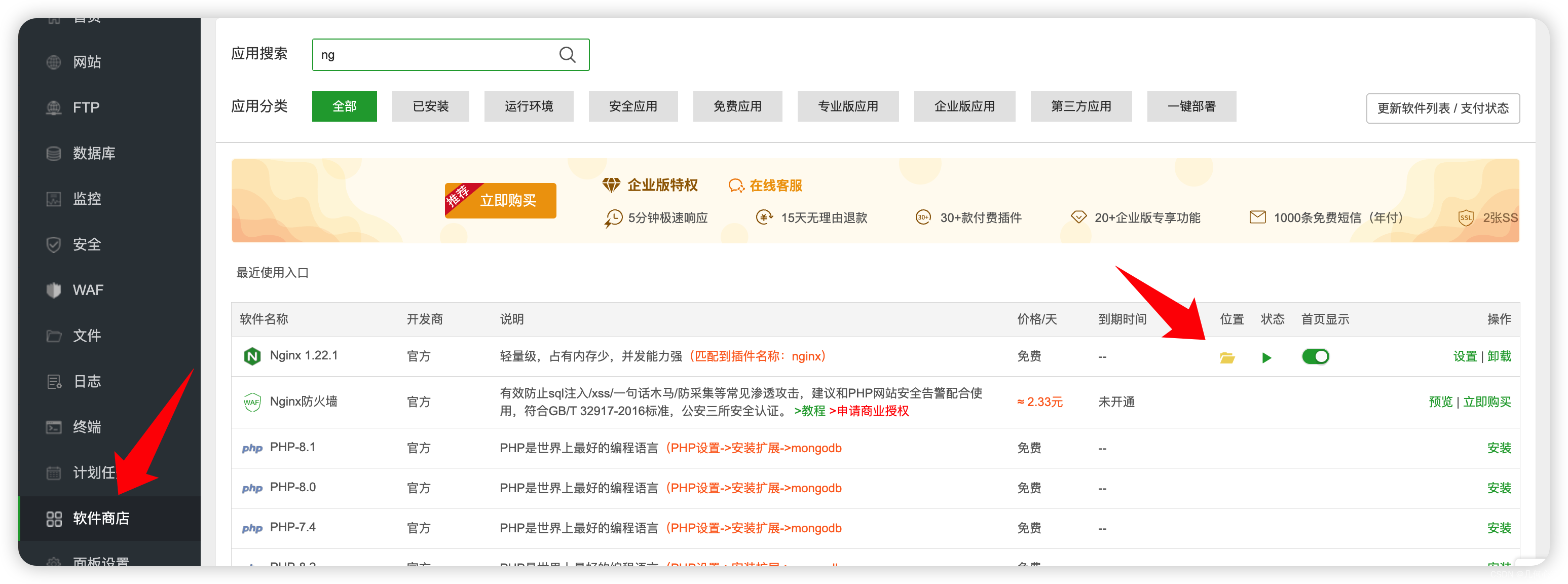Click the search magnifier icon
The width and height of the screenshot is (1568, 584).
tap(567, 55)
